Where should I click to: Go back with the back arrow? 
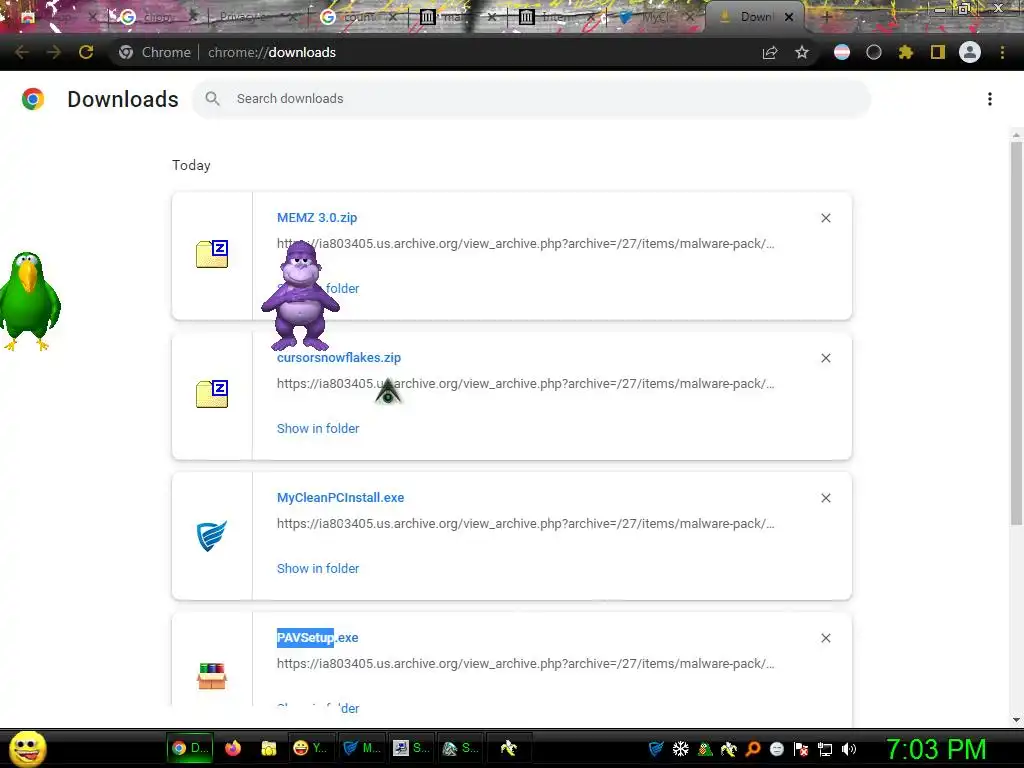click(22, 52)
